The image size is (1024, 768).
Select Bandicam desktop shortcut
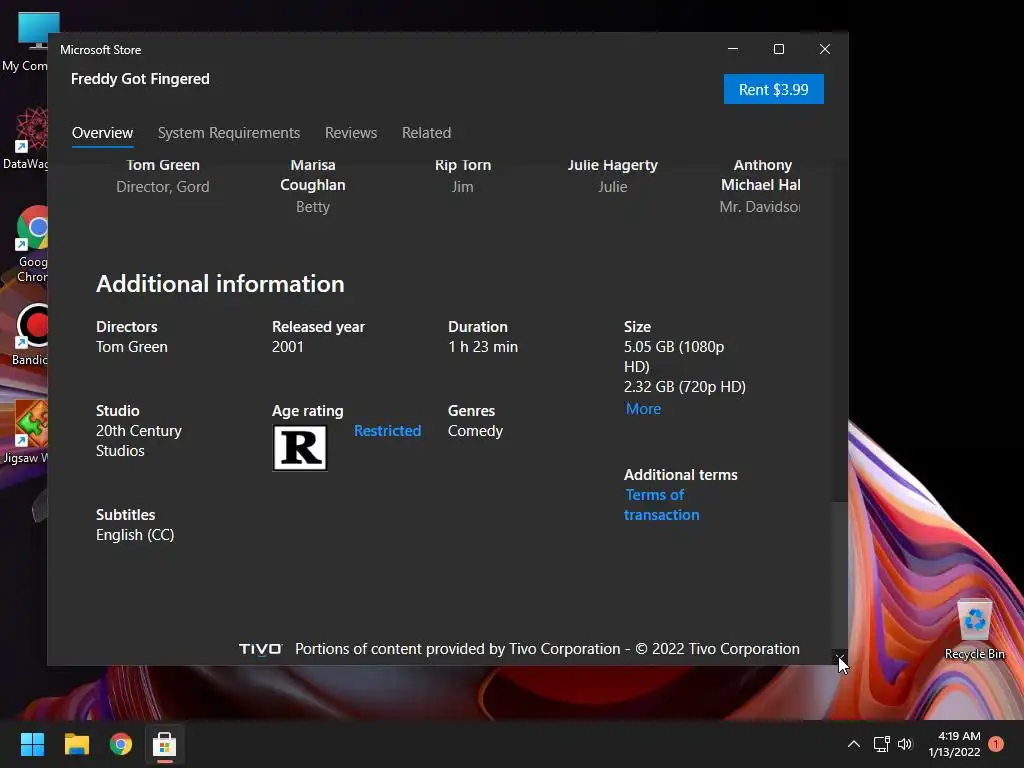[30, 335]
